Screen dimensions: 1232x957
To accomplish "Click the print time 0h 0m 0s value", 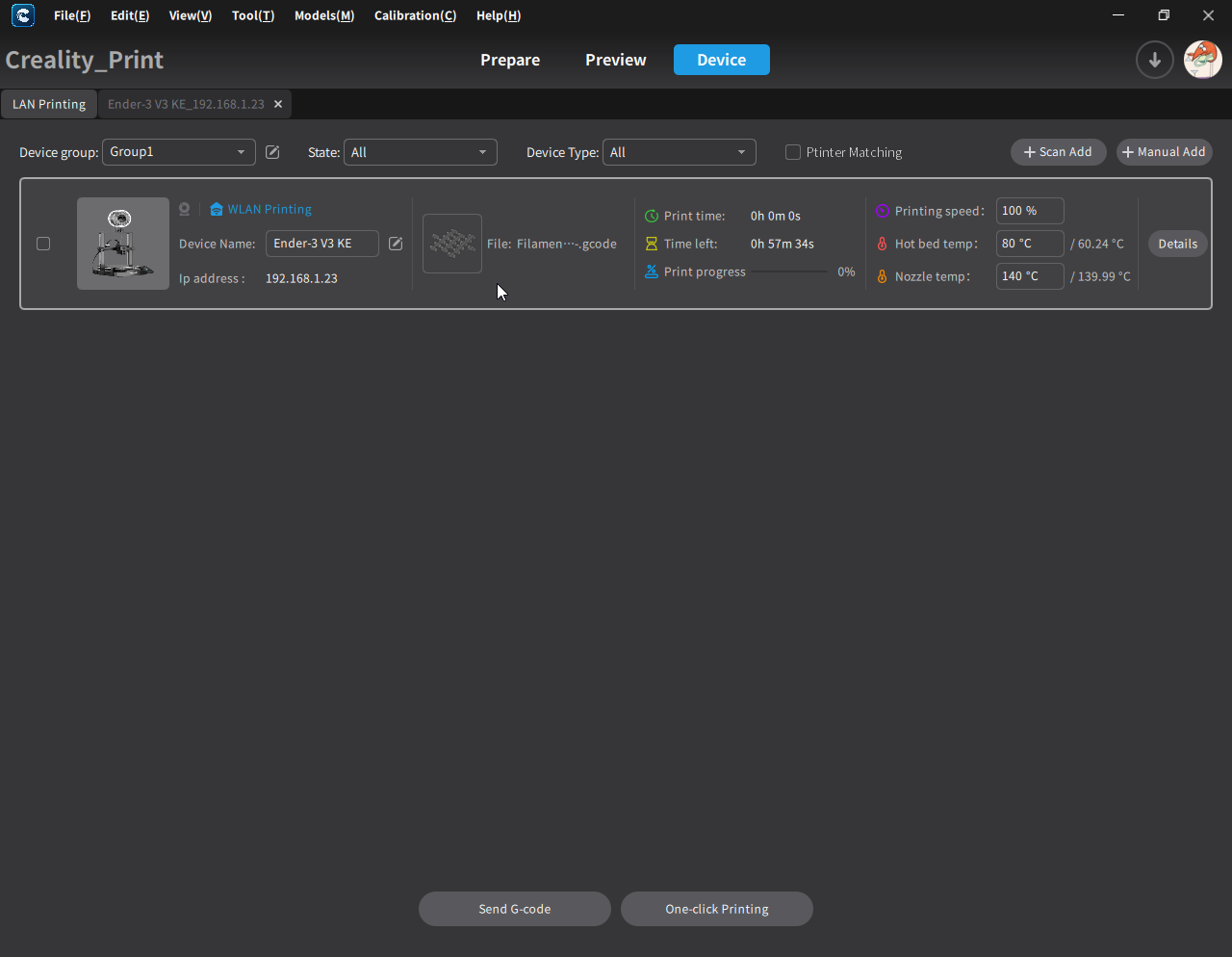I will point(776,217).
